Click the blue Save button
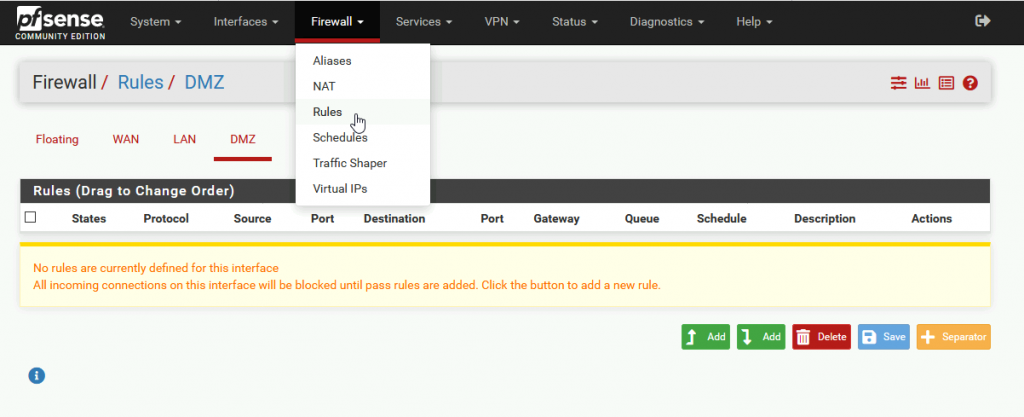Viewport: 1024px width, 417px height. [x=884, y=337]
